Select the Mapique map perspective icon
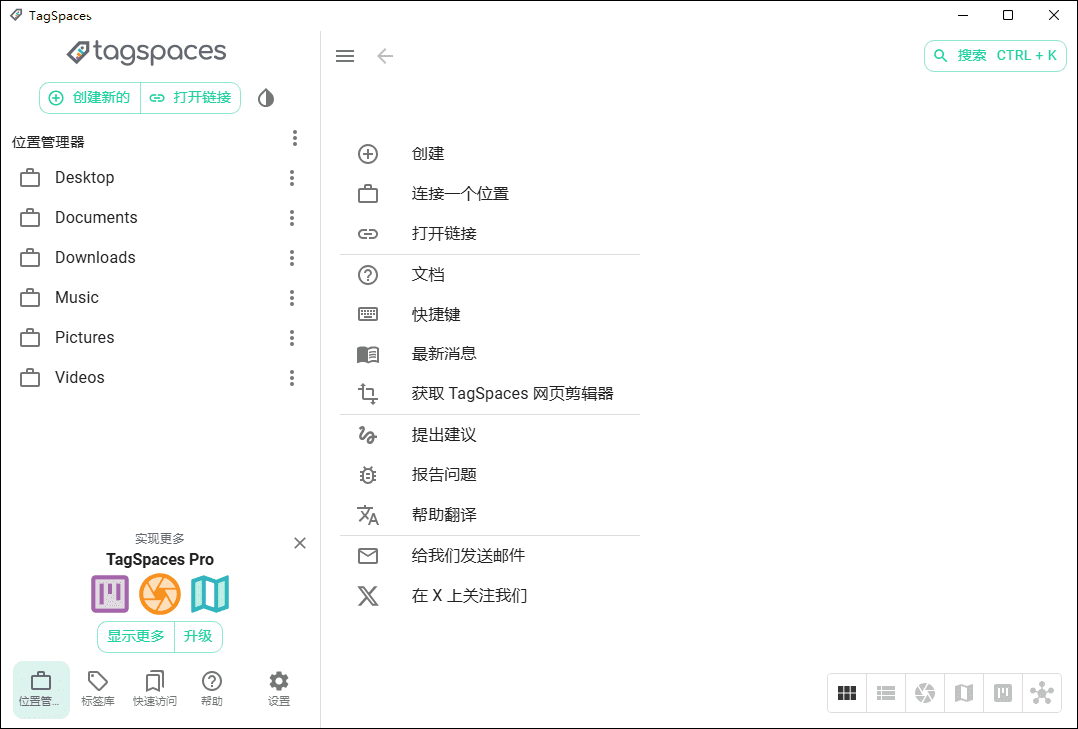This screenshot has width=1078, height=729. click(x=963, y=692)
